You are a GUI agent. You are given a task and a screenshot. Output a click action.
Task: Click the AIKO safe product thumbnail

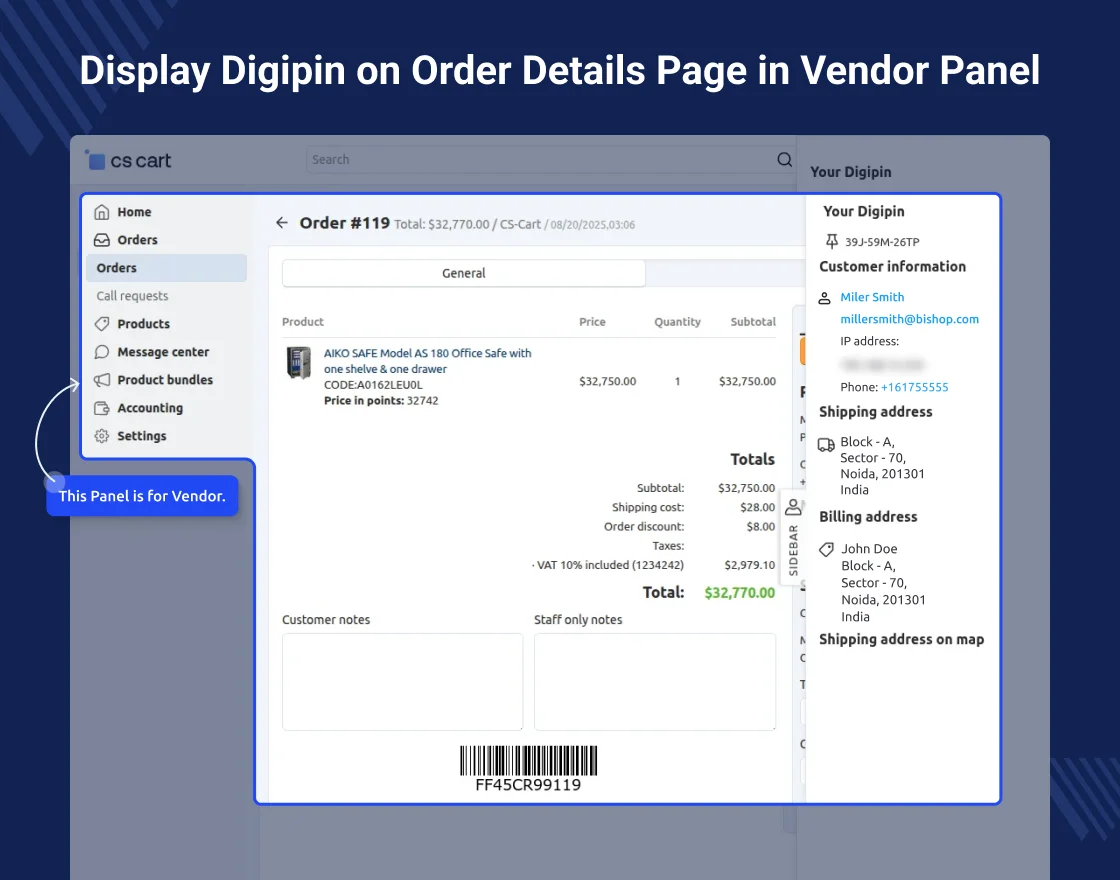[299, 362]
